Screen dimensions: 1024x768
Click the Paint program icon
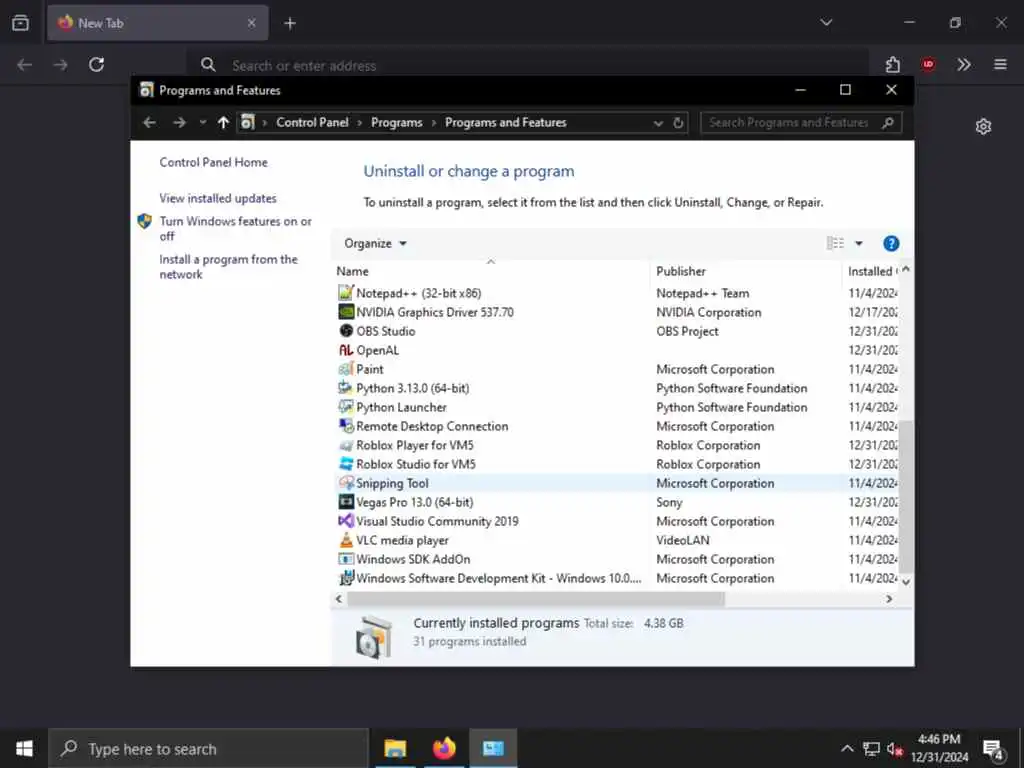point(345,369)
